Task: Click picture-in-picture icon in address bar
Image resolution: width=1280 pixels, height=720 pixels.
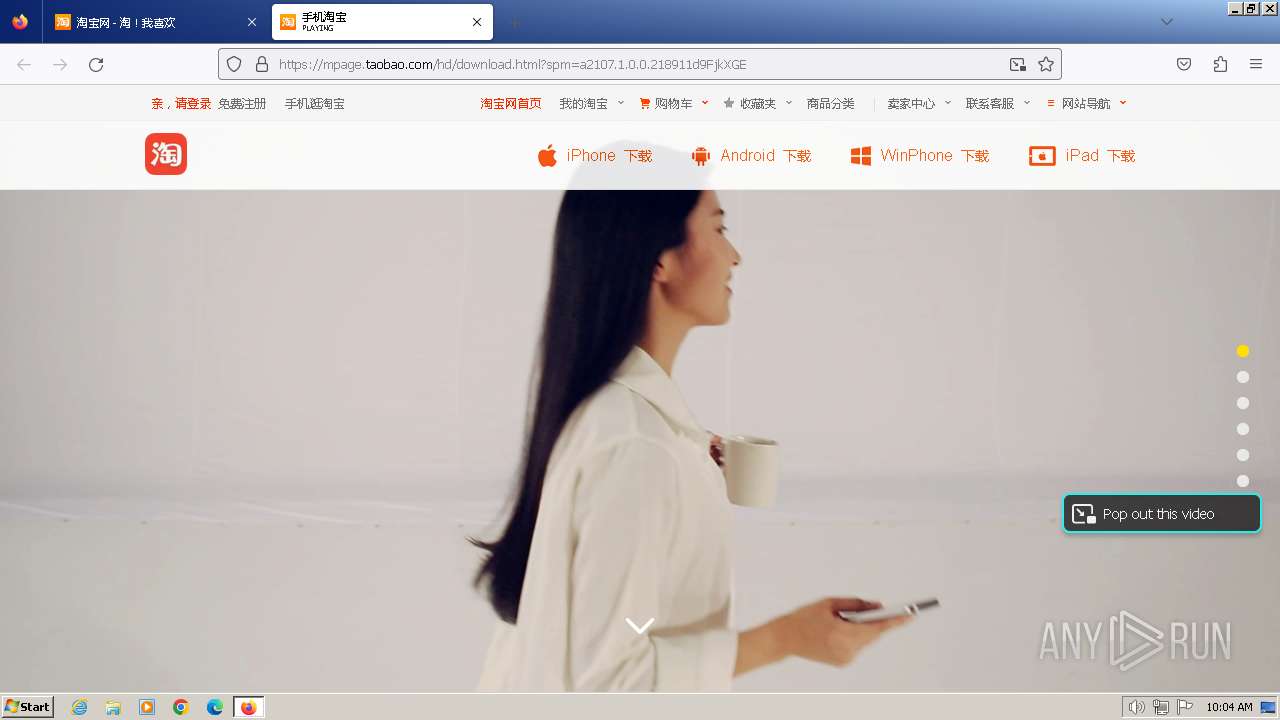Action: tap(1018, 65)
